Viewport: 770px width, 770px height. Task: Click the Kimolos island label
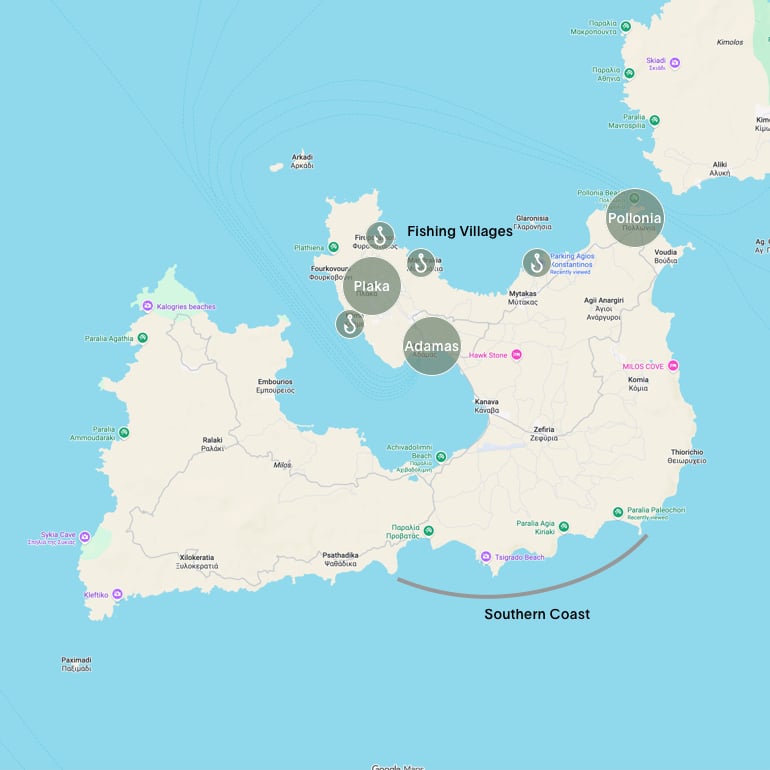coord(730,42)
